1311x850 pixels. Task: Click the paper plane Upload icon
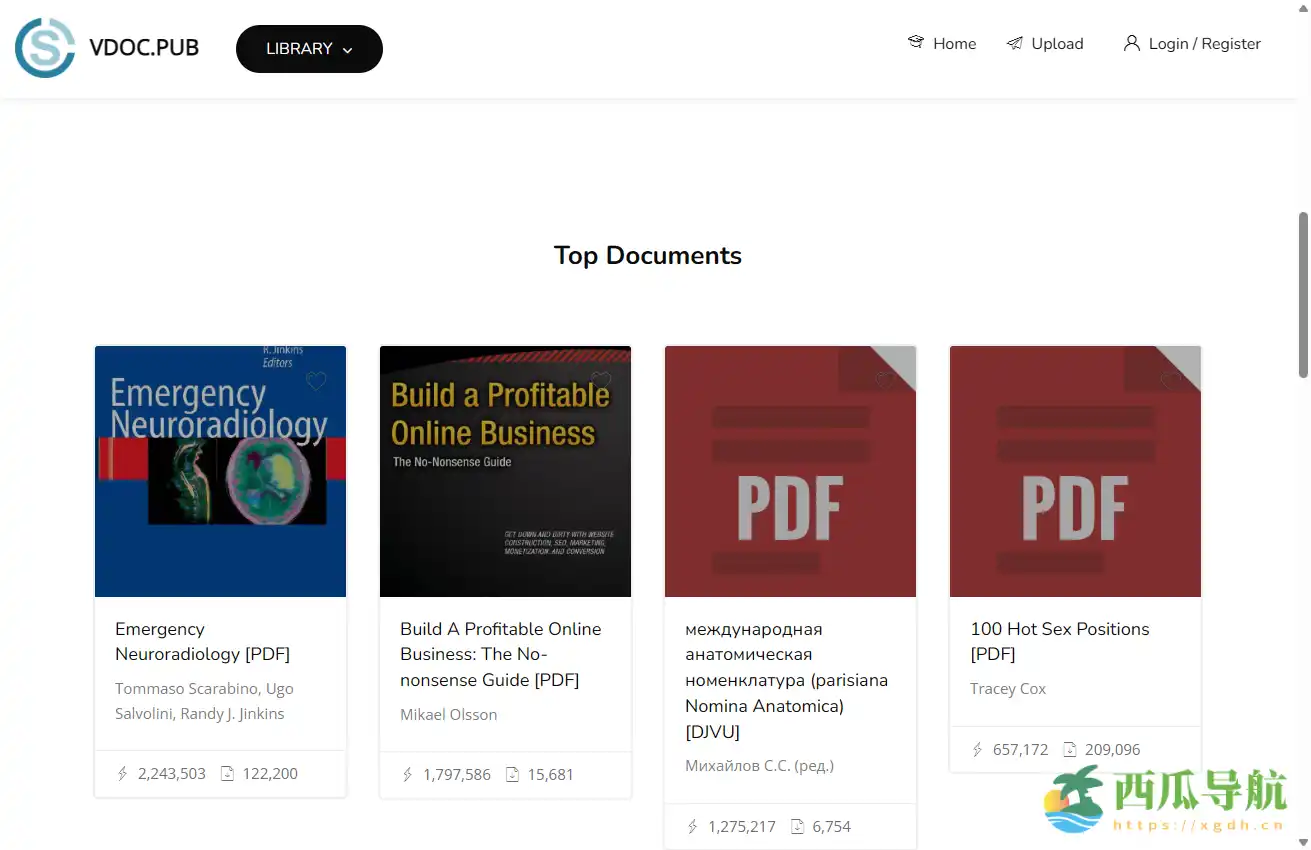(1014, 43)
